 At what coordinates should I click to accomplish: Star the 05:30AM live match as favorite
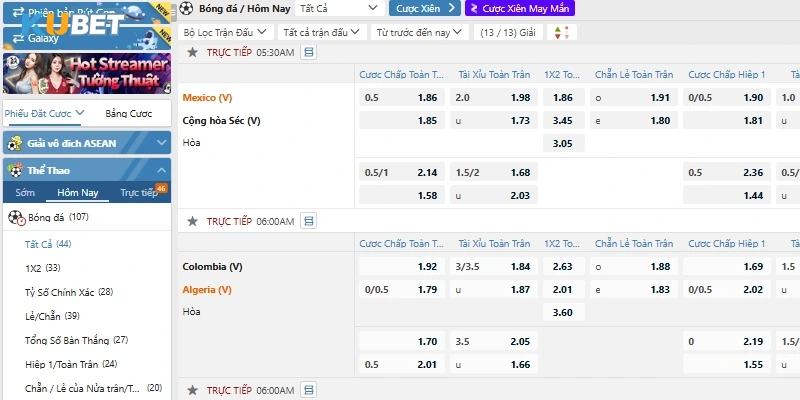[x=192, y=52]
